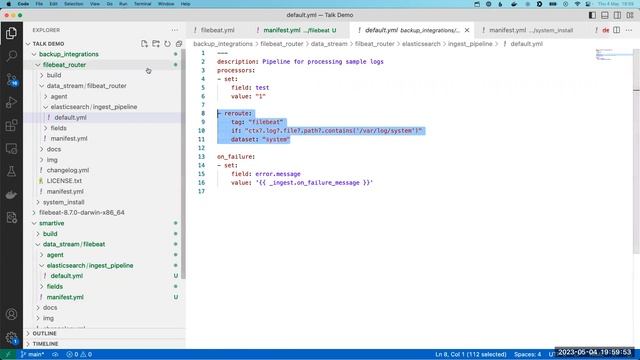
Task: Click the Ln 8, Col 1 position indicator
Action: click(471, 354)
